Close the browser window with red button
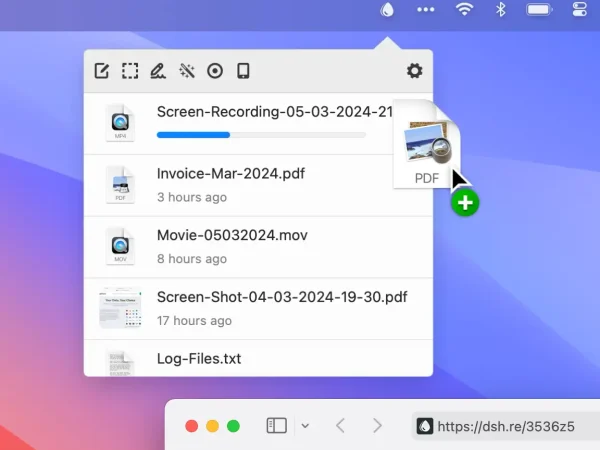The height and width of the screenshot is (450, 600). [x=191, y=426]
